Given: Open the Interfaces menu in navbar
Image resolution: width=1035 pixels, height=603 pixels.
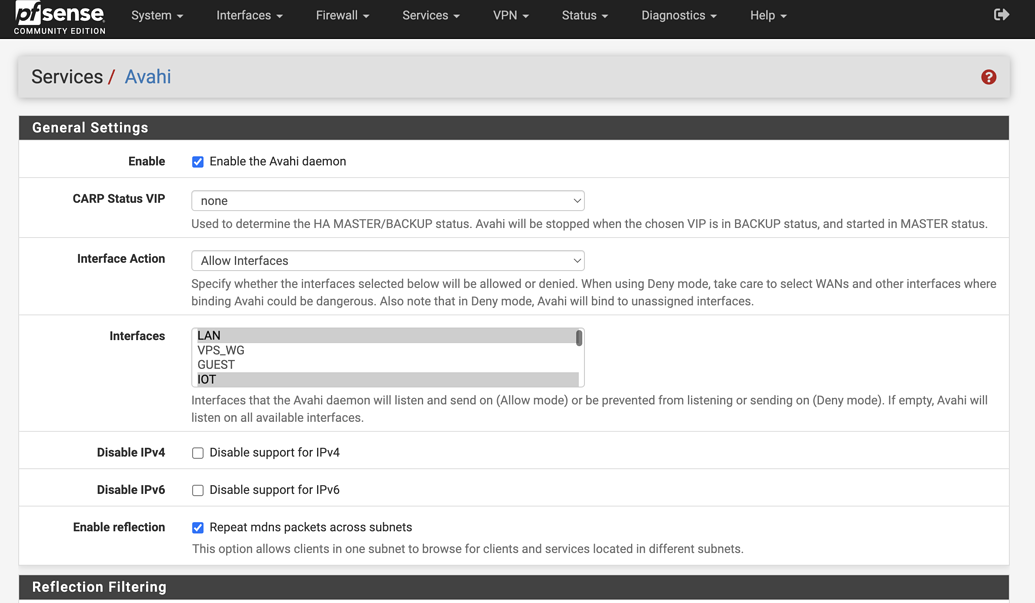Looking at the screenshot, I should point(249,16).
